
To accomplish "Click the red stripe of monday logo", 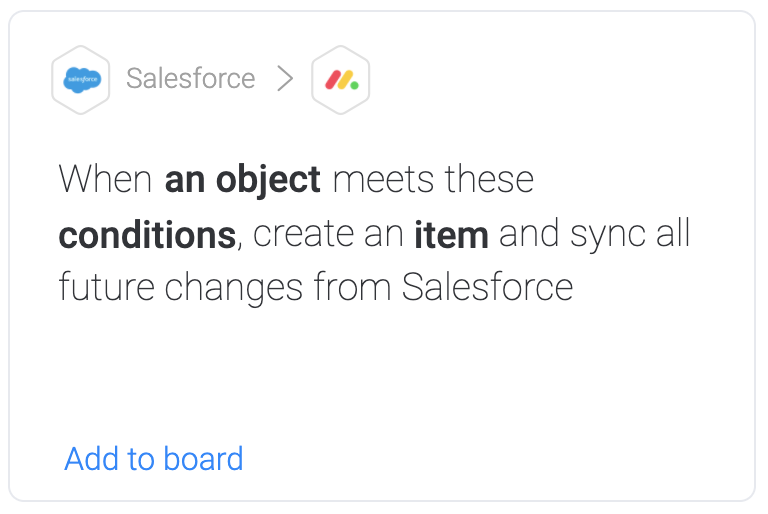I will tap(333, 80).
